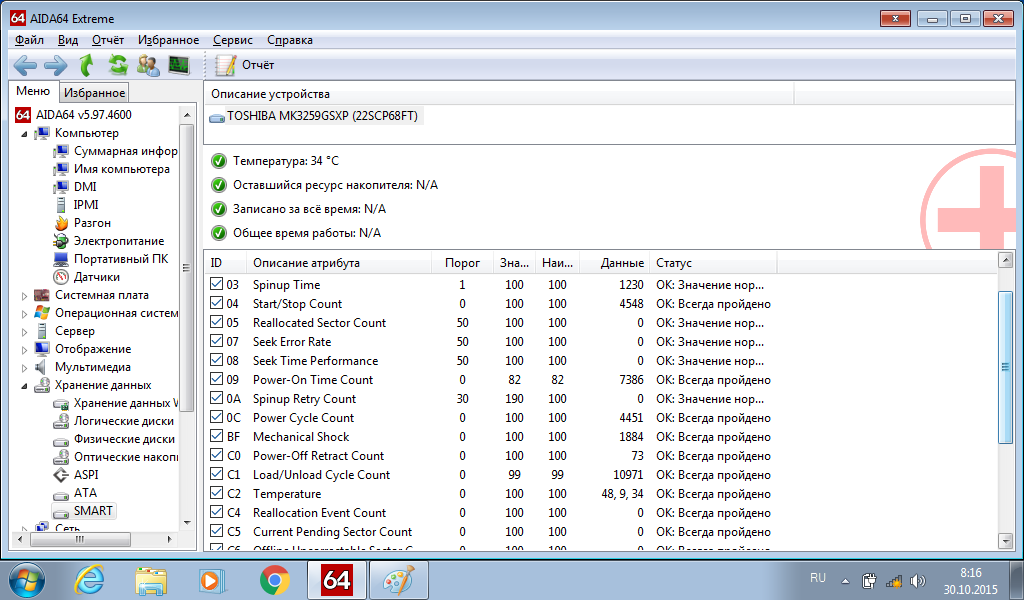Expand the Операционная система node
The height and width of the screenshot is (600, 1024).
pyautogui.click(x=25, y=314)
